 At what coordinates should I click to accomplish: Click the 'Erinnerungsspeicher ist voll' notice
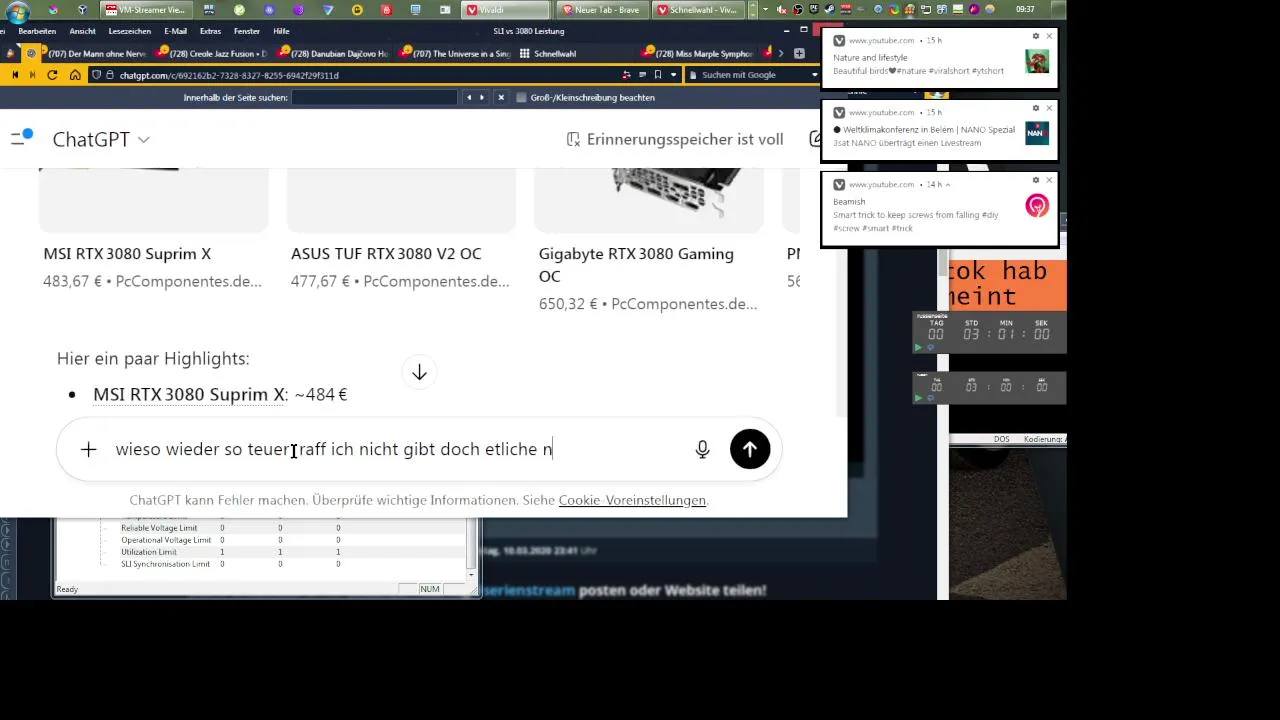click(x=675, y=139)
